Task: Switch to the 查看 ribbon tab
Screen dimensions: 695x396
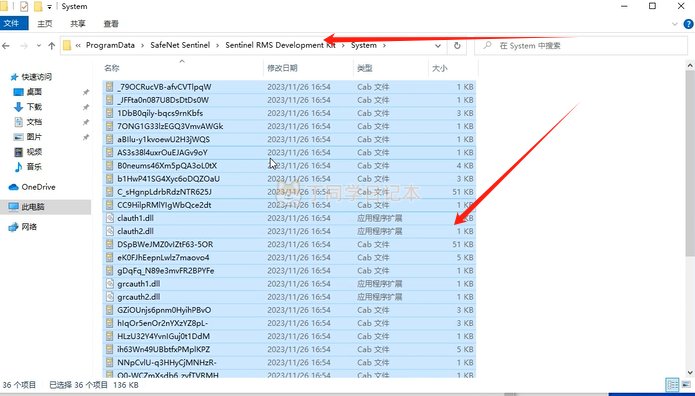Action: (111, 24)
